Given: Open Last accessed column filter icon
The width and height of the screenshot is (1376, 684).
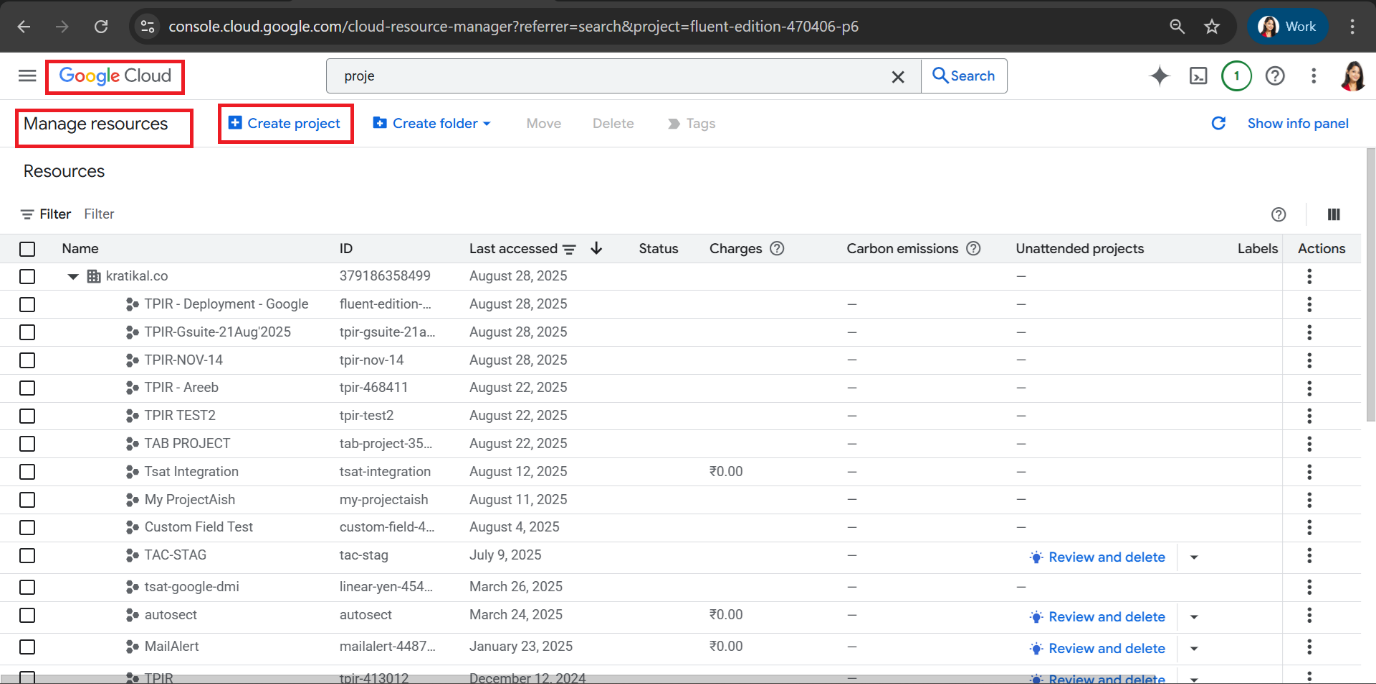Looking at the screenshot, I should pos(569,249).
